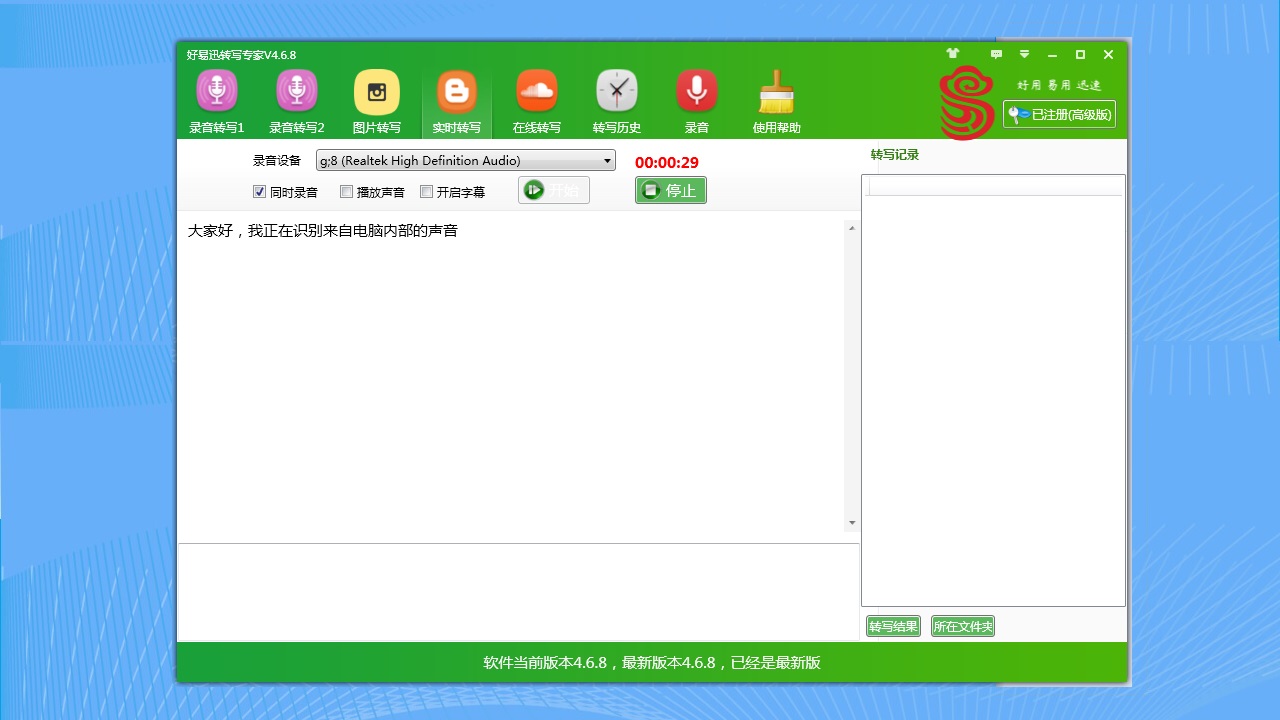Enable the 播放声音 checkbox

(346, 191)
